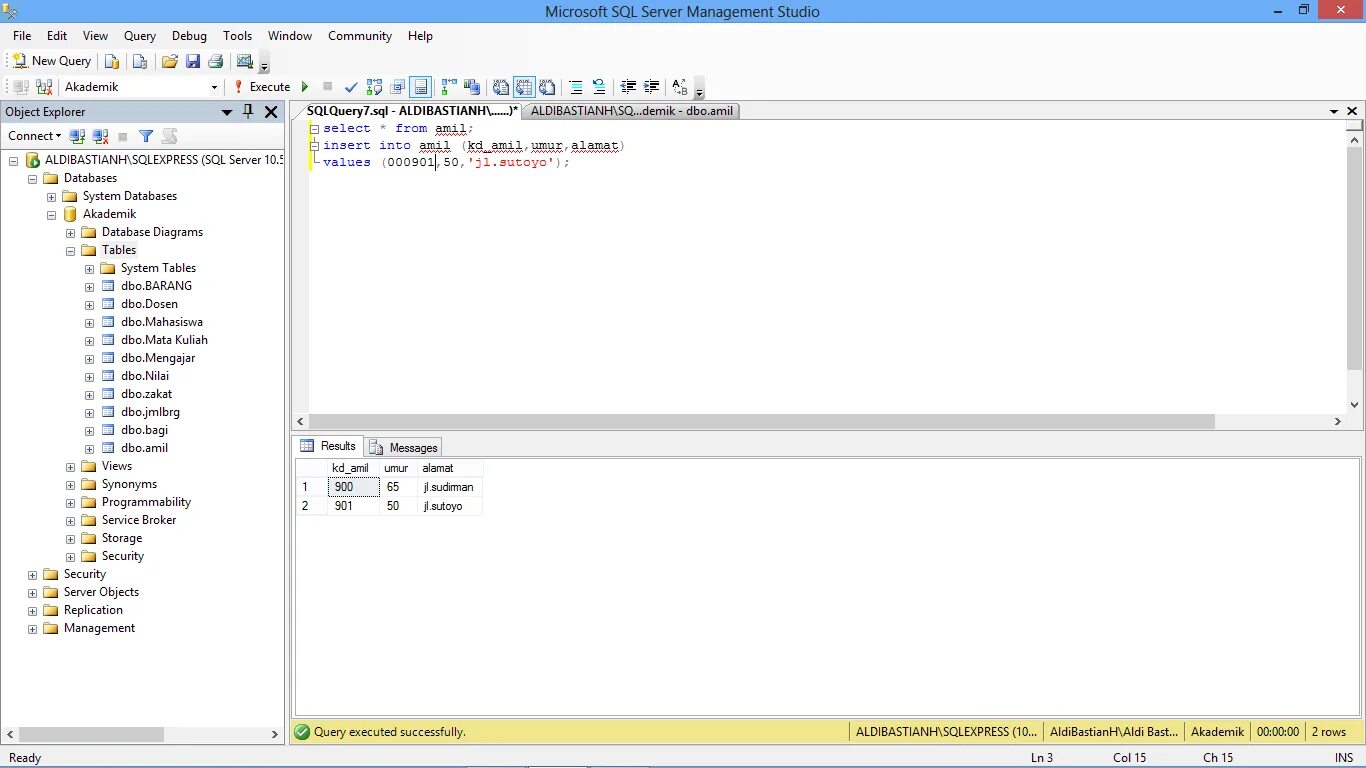Uncomment the selected lines icon
The width and height of the screenshot is (1366, 768).
pos(599,87)
